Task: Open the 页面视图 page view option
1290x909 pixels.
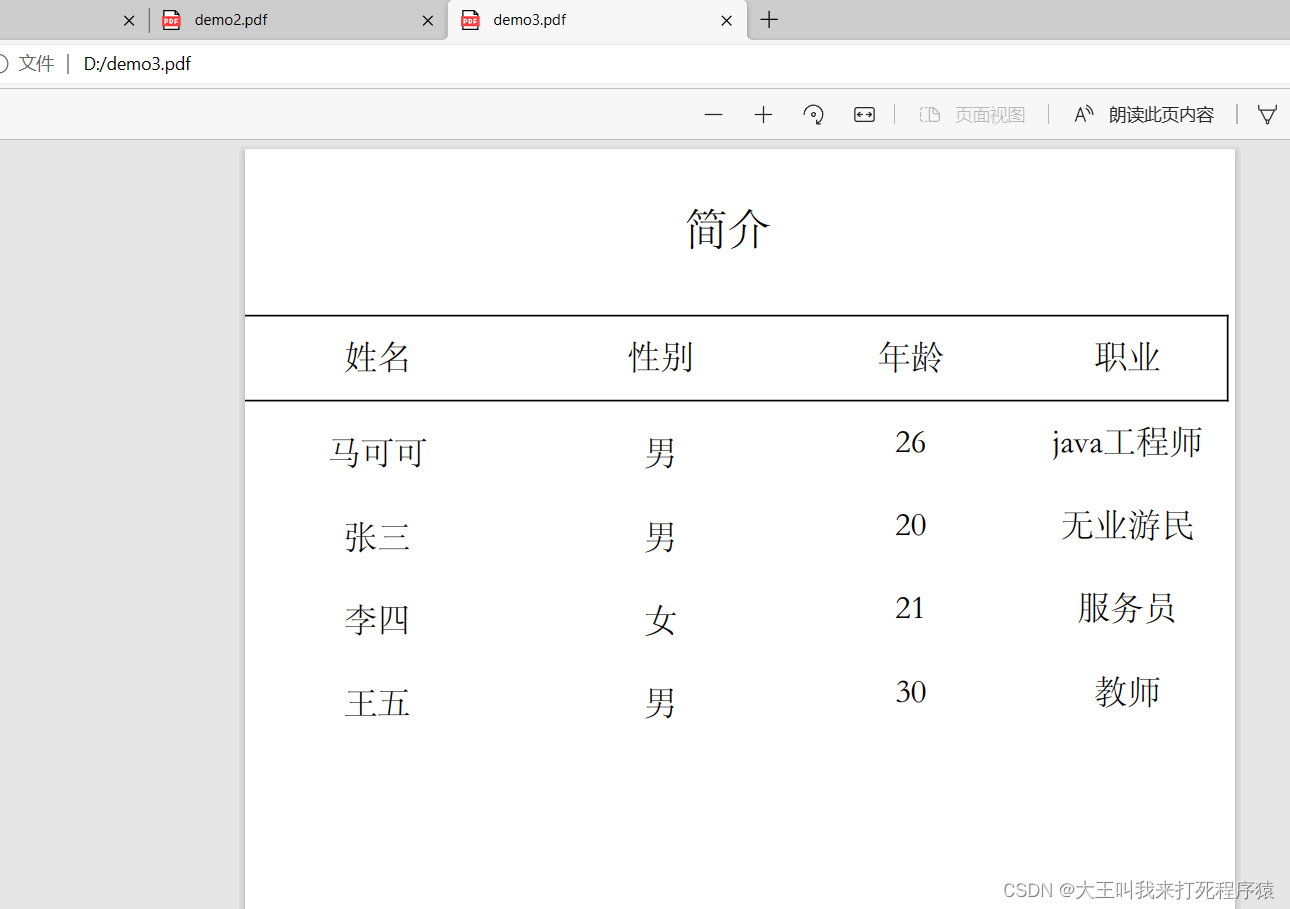Action: click(973, 115)
